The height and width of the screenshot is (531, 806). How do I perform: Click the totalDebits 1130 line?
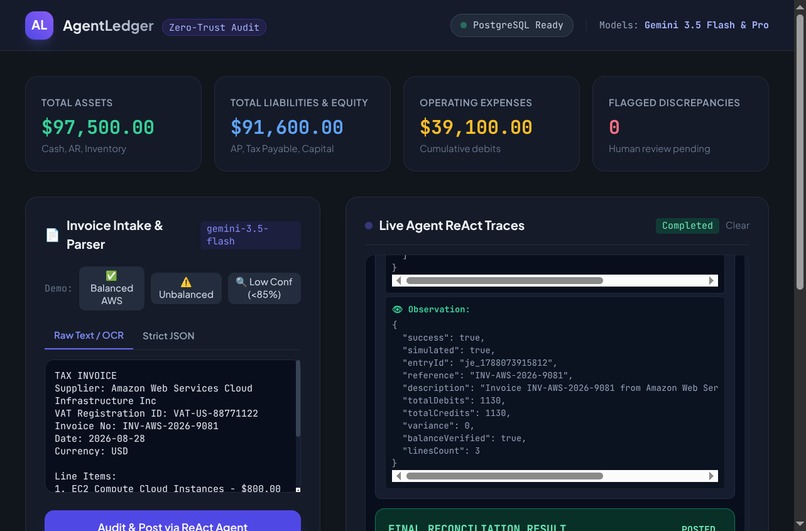[454, 400]
